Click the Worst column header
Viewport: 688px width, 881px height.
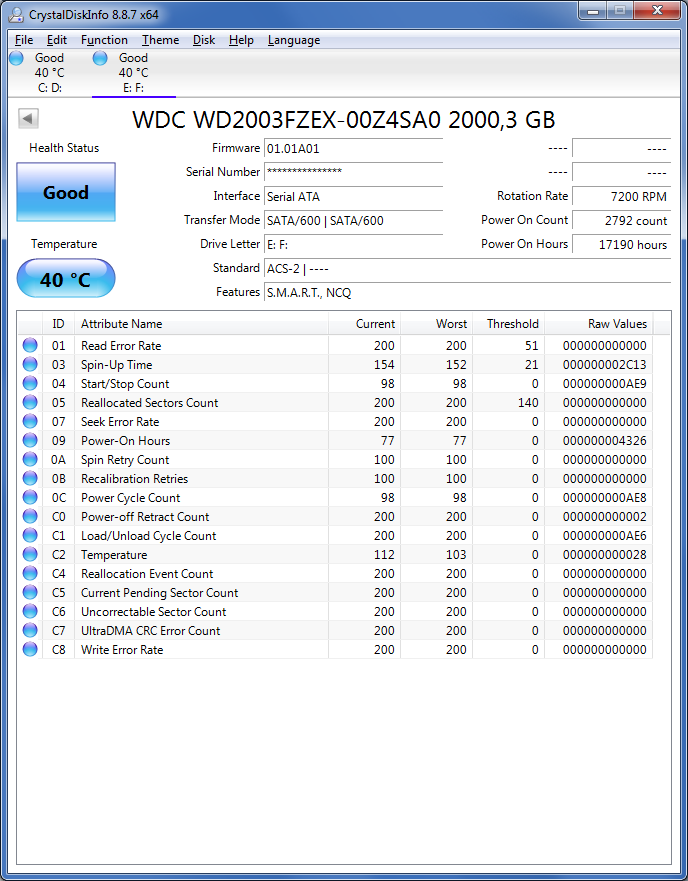point(436,324)
